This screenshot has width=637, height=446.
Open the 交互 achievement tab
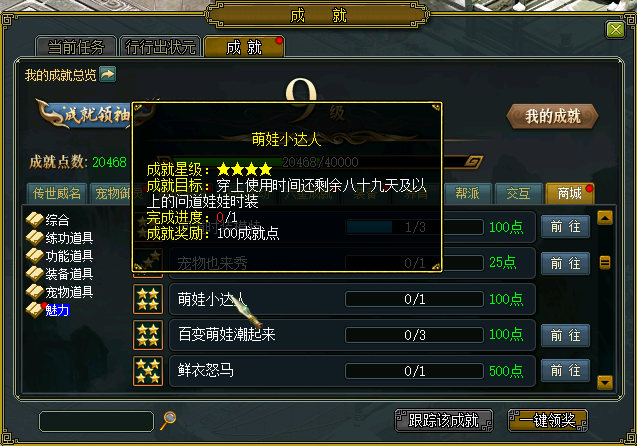[x=518, y=193]
